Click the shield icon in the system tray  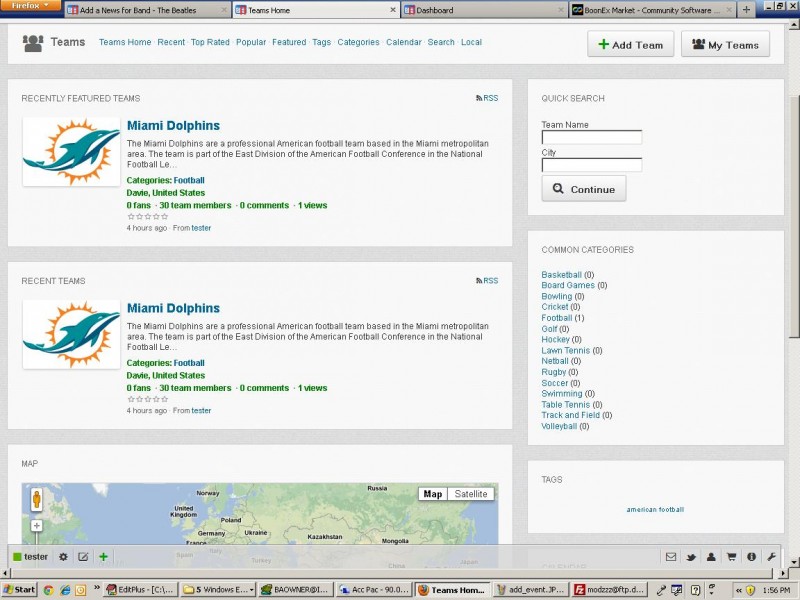click(x=750, y=590)
